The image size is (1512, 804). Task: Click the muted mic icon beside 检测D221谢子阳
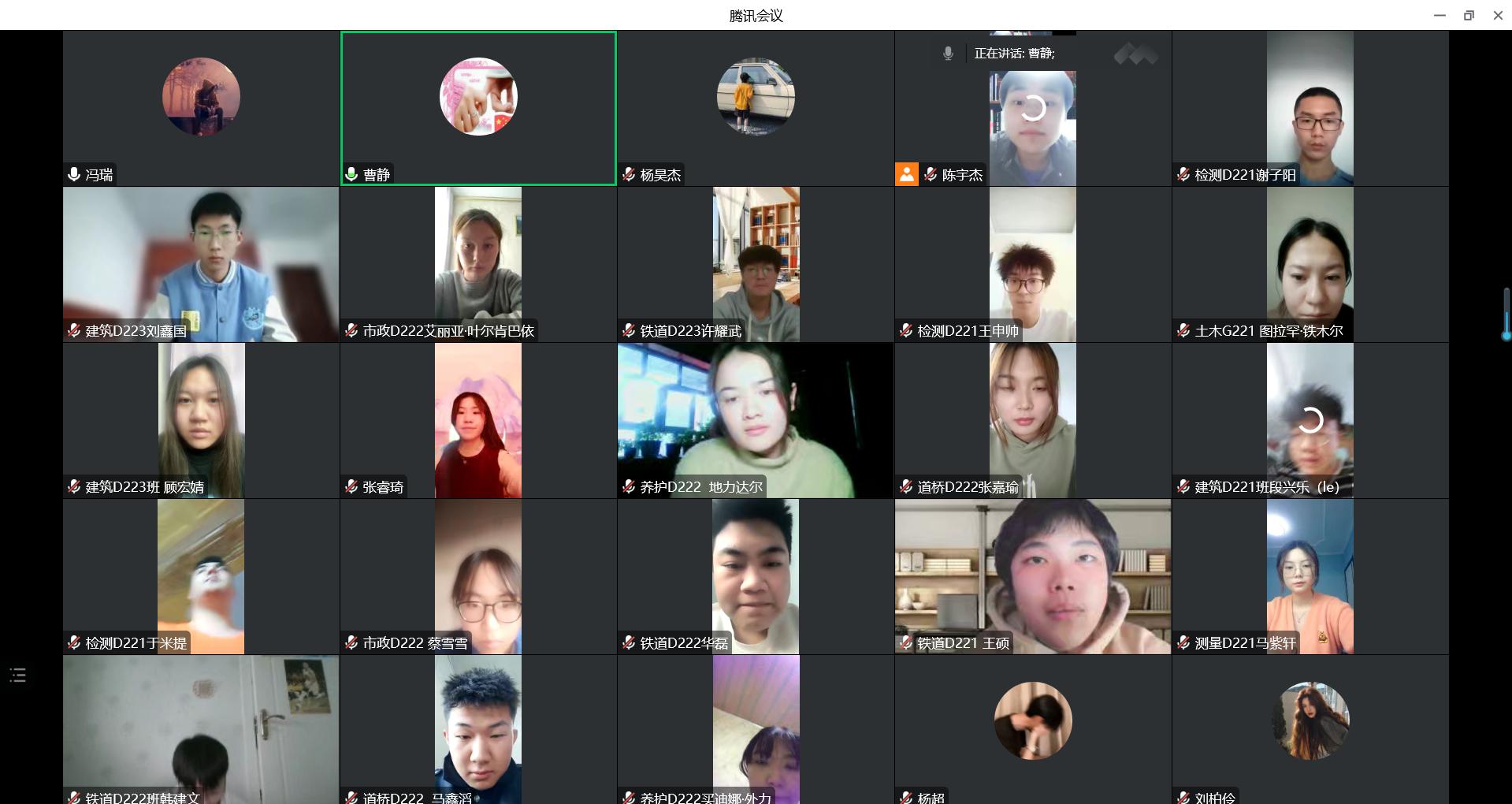click(x=1183, y=174)
